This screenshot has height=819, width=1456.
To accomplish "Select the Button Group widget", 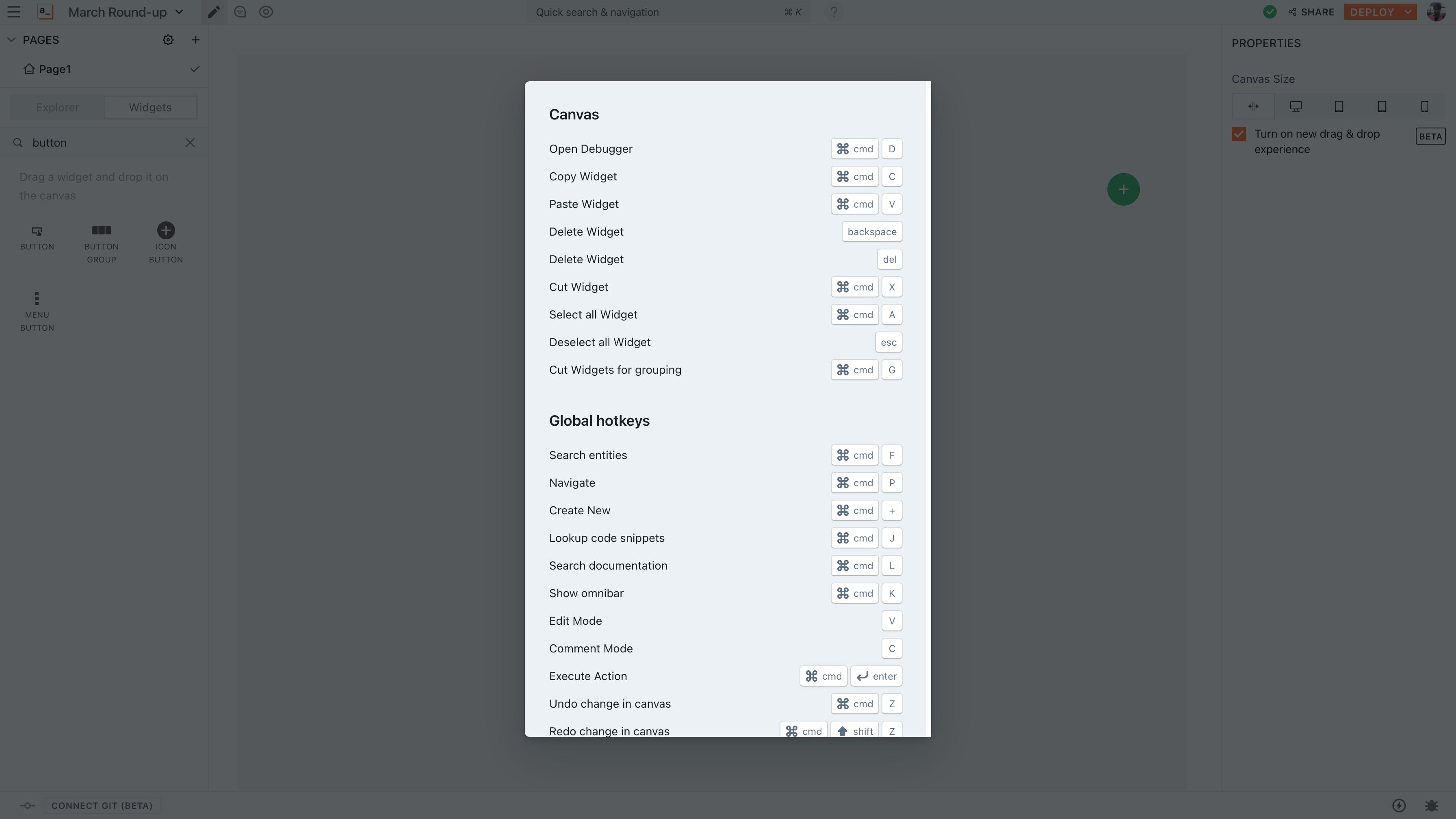I will click(102, 244).
